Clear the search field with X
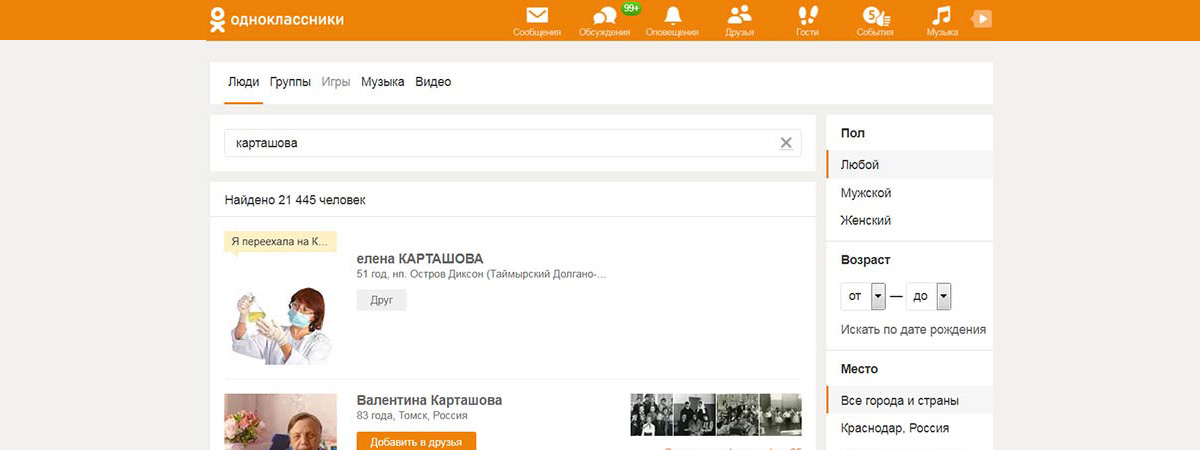Image resolution: width=1200 pixels, height=450 pixels. click(786, 143)
